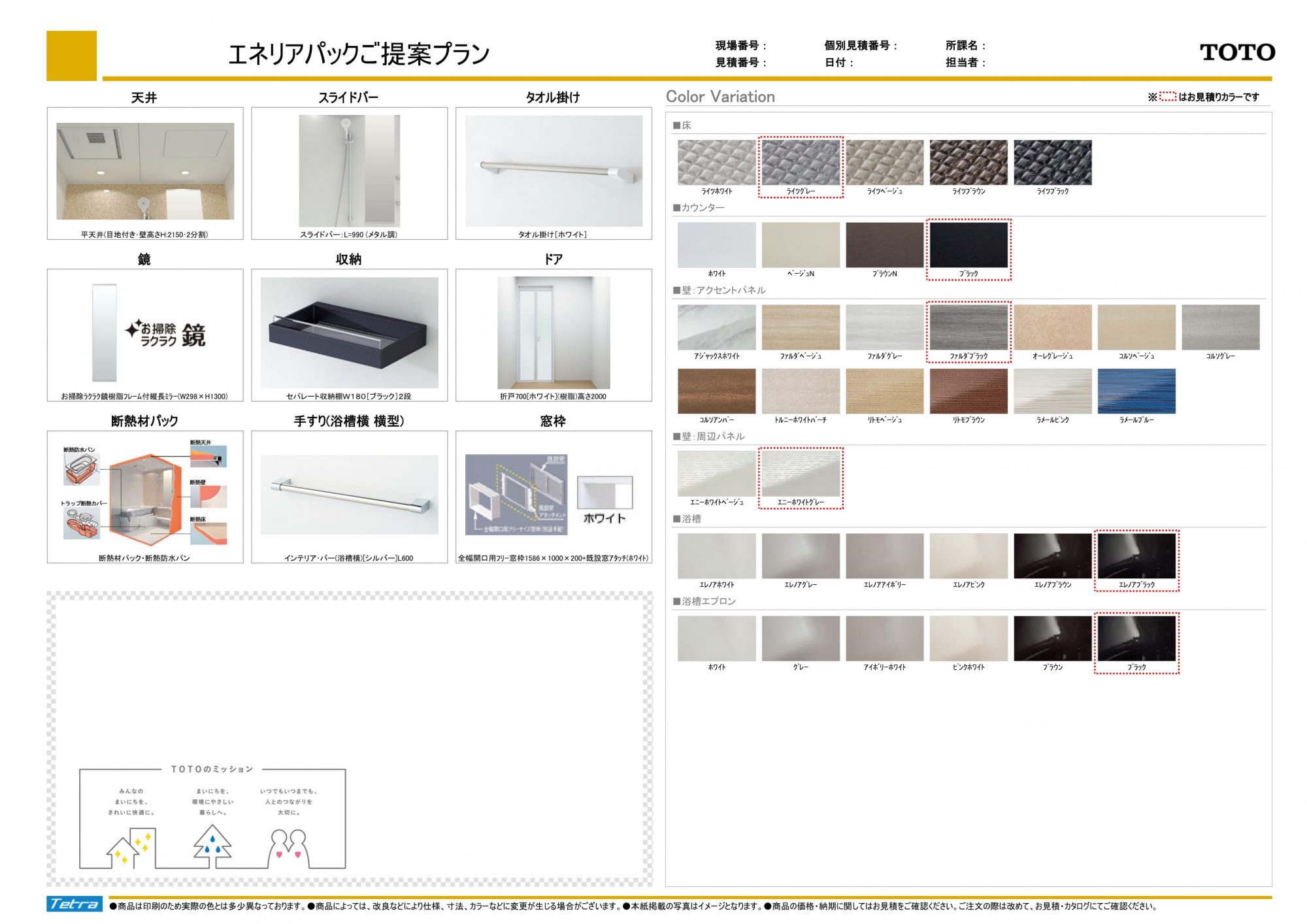Open the 天井 ceiling product image

pos(145,171)
